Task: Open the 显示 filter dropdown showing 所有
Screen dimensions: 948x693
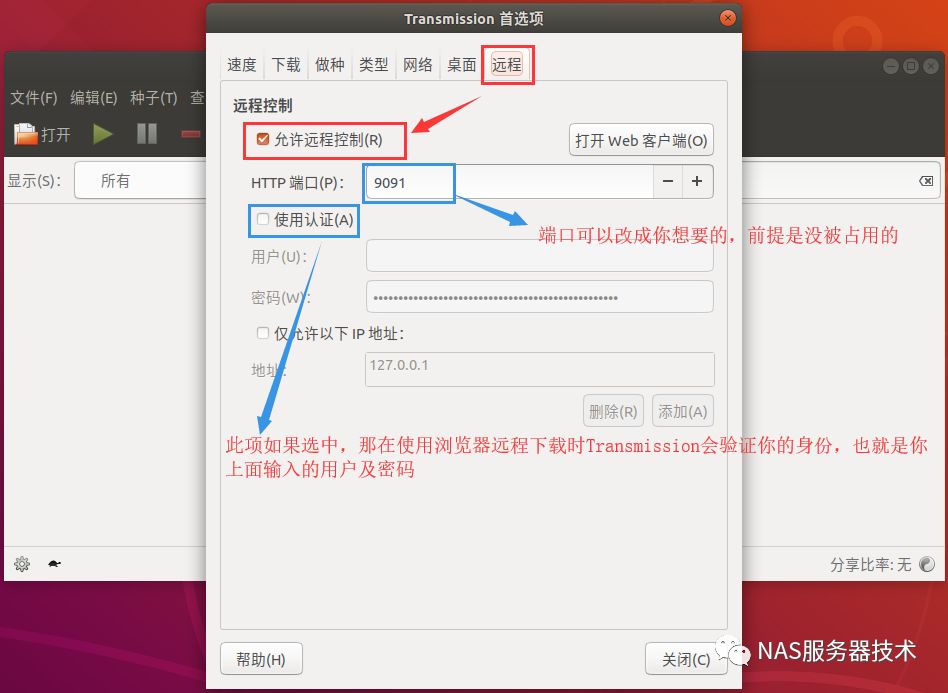Action: (140, 181)
